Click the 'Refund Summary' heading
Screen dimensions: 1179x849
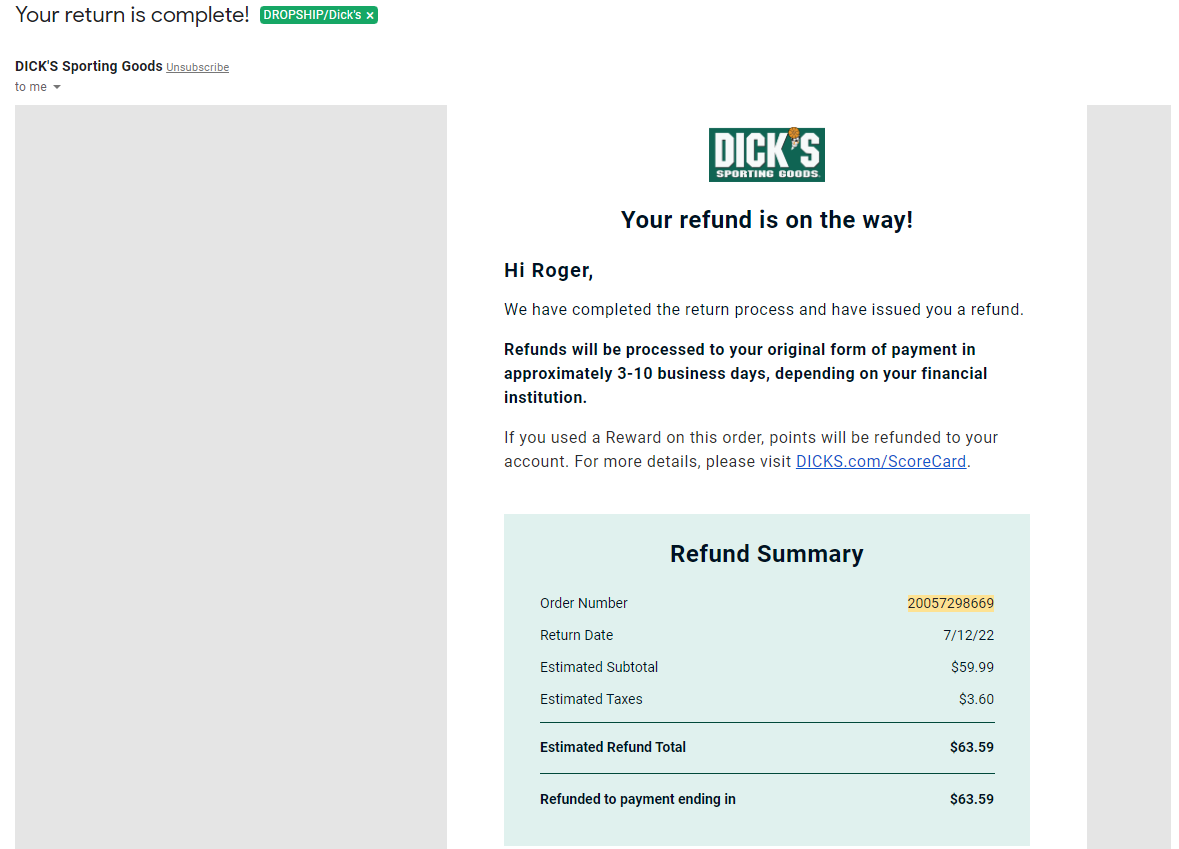(766, 553)
